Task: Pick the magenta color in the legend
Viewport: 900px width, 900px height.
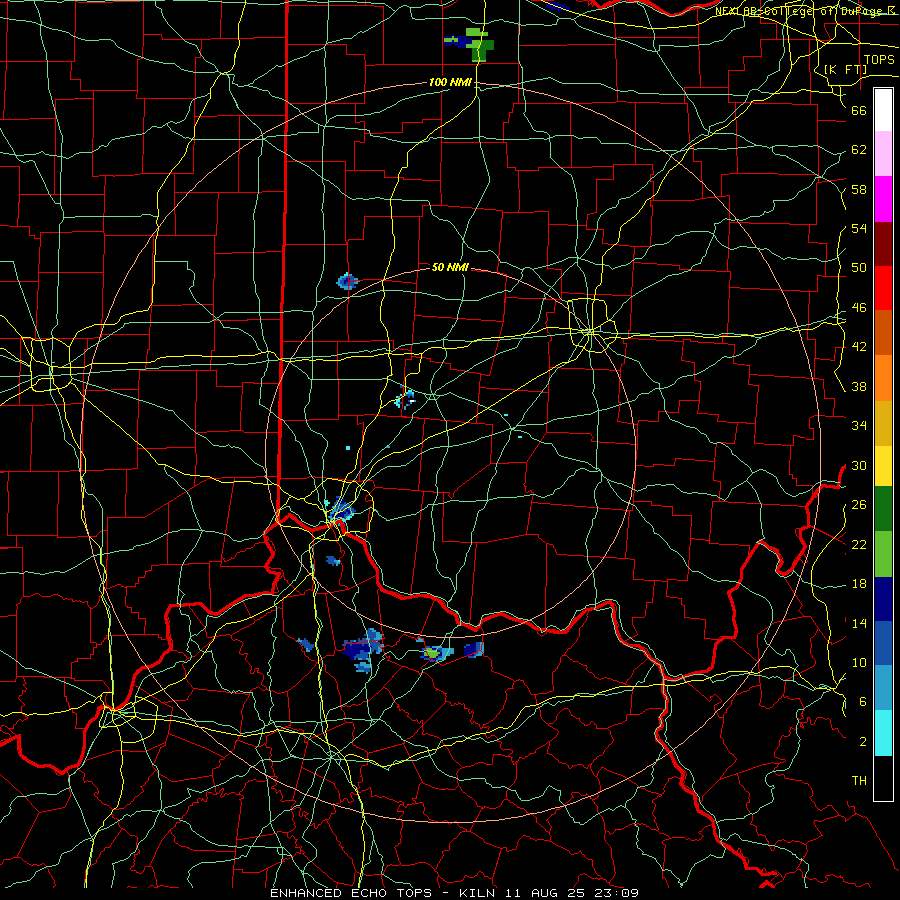Action: click(x=883, y=199)
